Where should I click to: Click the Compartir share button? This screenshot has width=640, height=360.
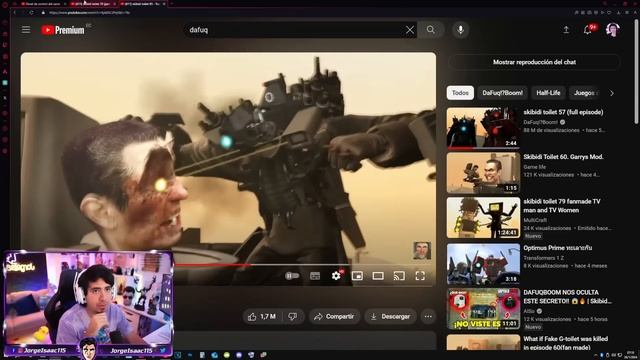(334, 316)
